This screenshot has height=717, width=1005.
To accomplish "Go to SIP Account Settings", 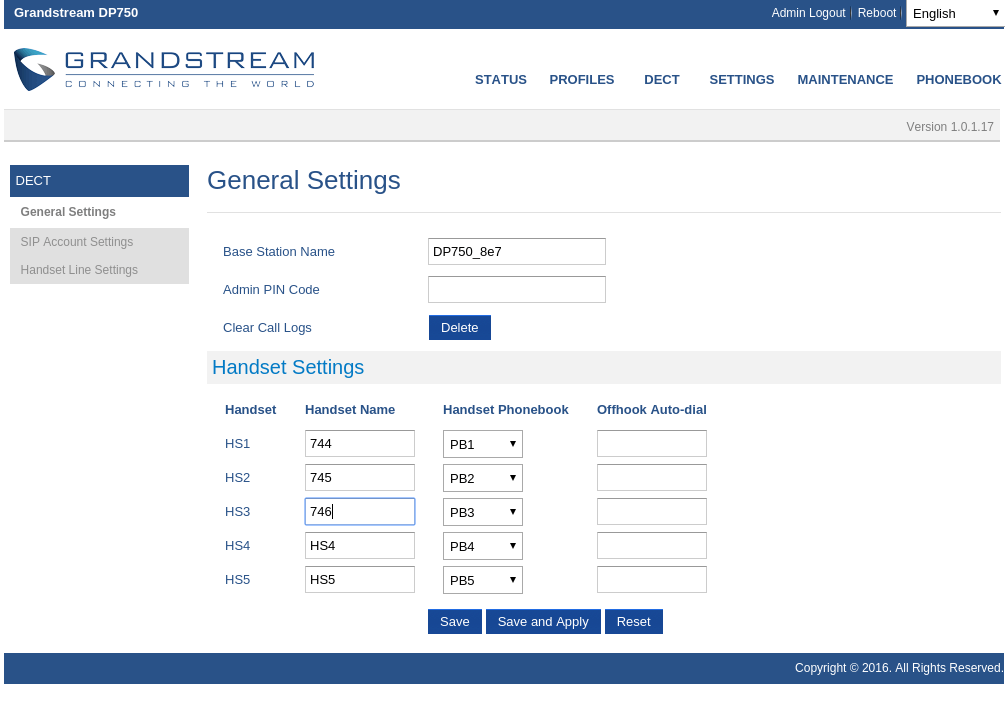I will coord(77,242).
